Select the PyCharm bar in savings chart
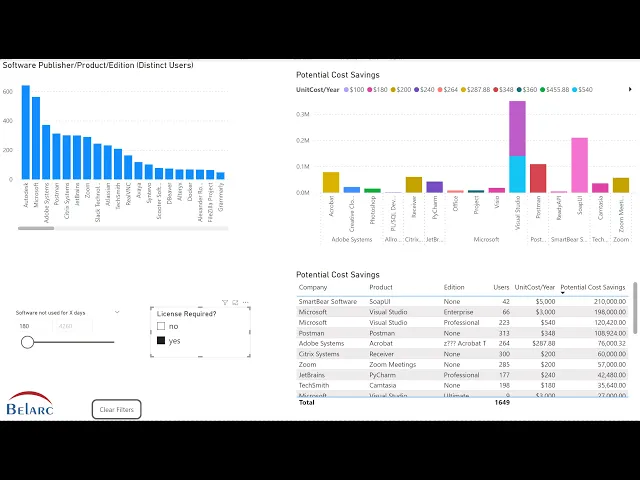This screenshot has width=640, height=480. pyautogui.click(x=435, y=187)
